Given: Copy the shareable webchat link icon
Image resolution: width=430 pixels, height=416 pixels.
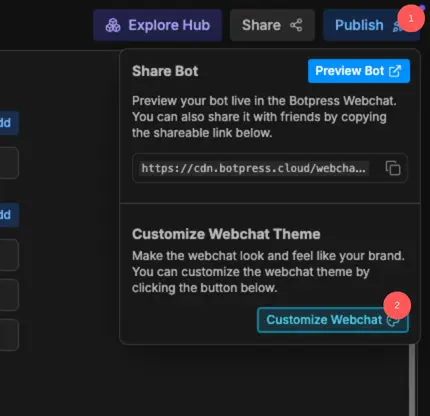Looking at the screenshot, I should (393, 168).
